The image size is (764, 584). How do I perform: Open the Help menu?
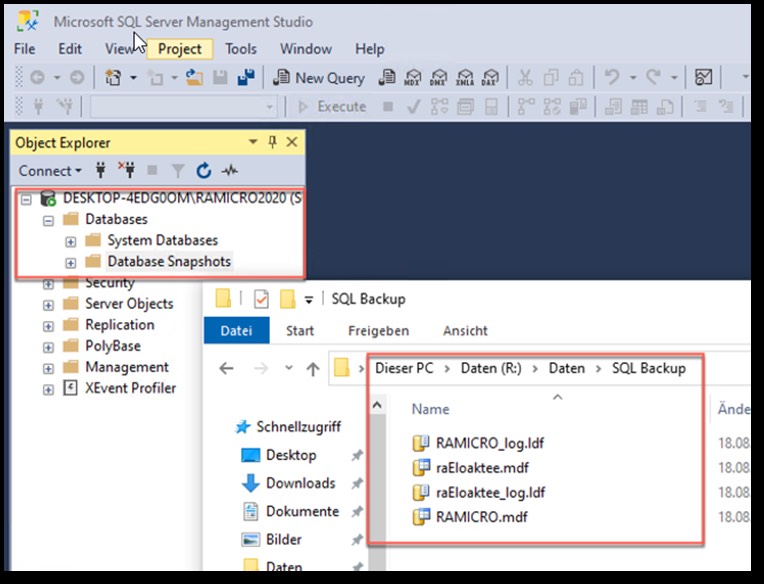(x=369, y=49)
